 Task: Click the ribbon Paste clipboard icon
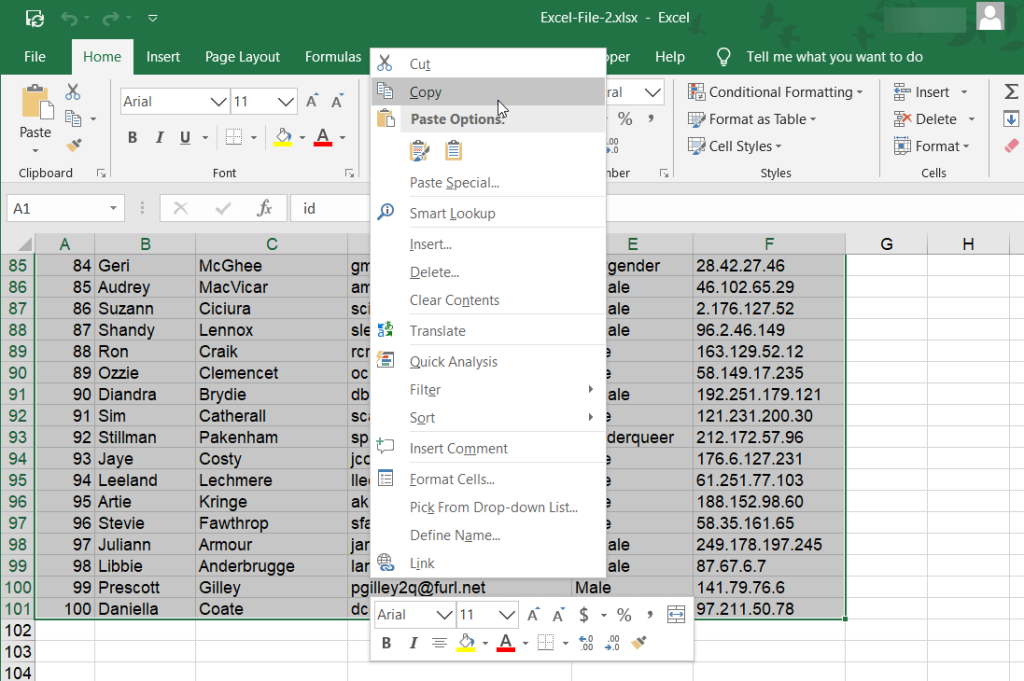pyautogui.click(x=37, y=103)
